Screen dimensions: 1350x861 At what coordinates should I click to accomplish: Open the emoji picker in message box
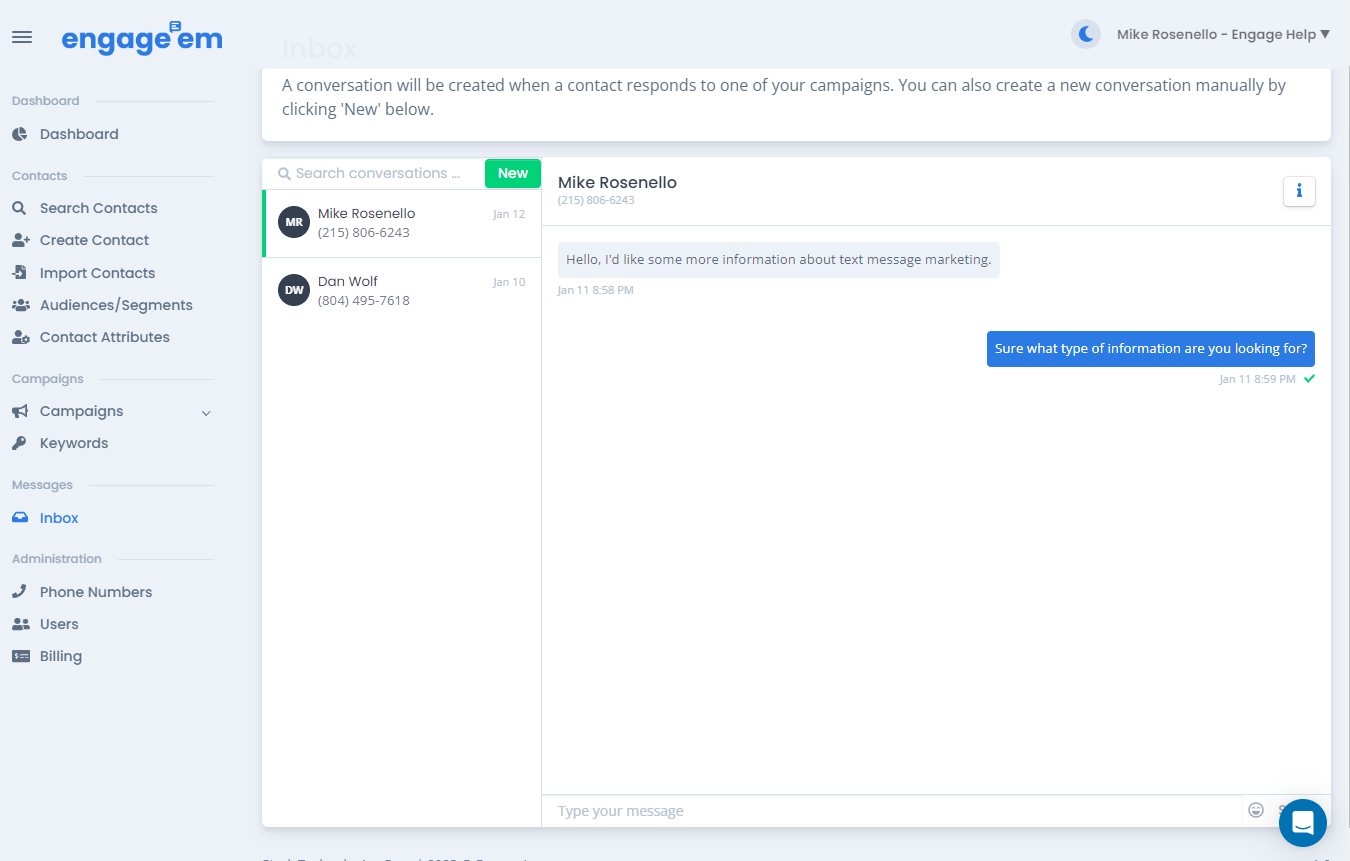[1256, 810]
